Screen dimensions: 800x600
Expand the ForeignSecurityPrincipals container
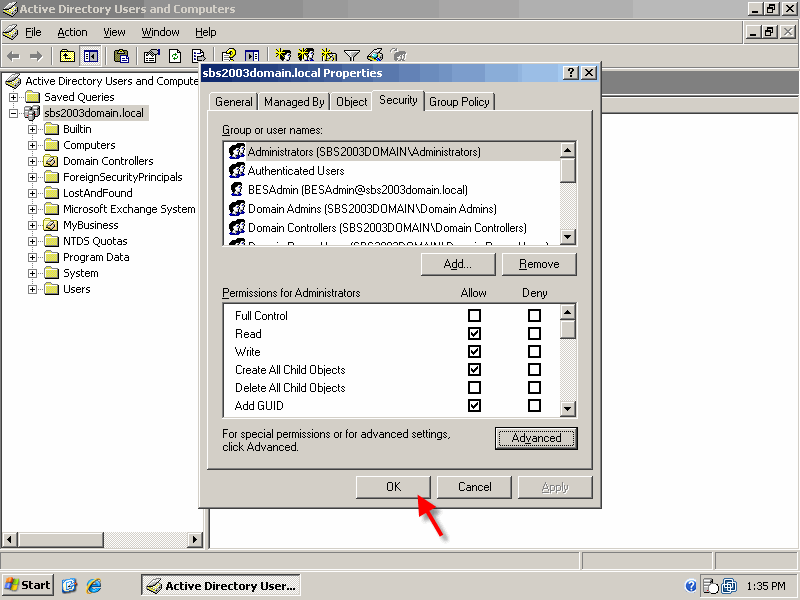(32, 177)
